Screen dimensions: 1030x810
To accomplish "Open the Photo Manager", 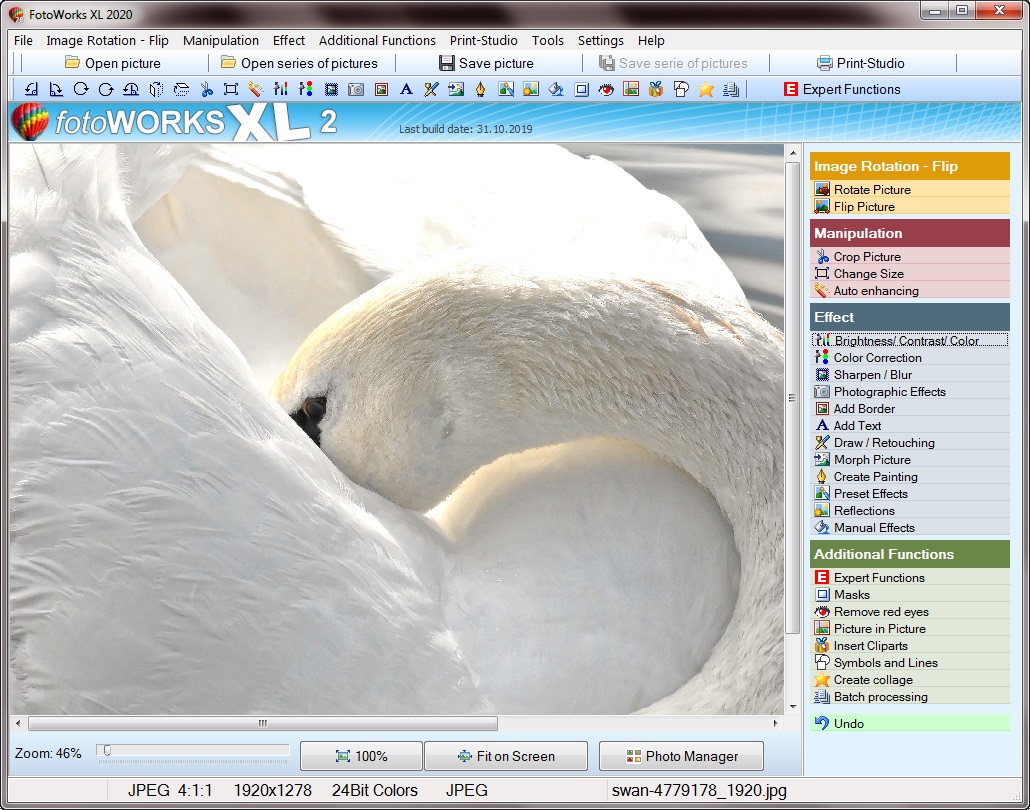I will tap(681, 756).
